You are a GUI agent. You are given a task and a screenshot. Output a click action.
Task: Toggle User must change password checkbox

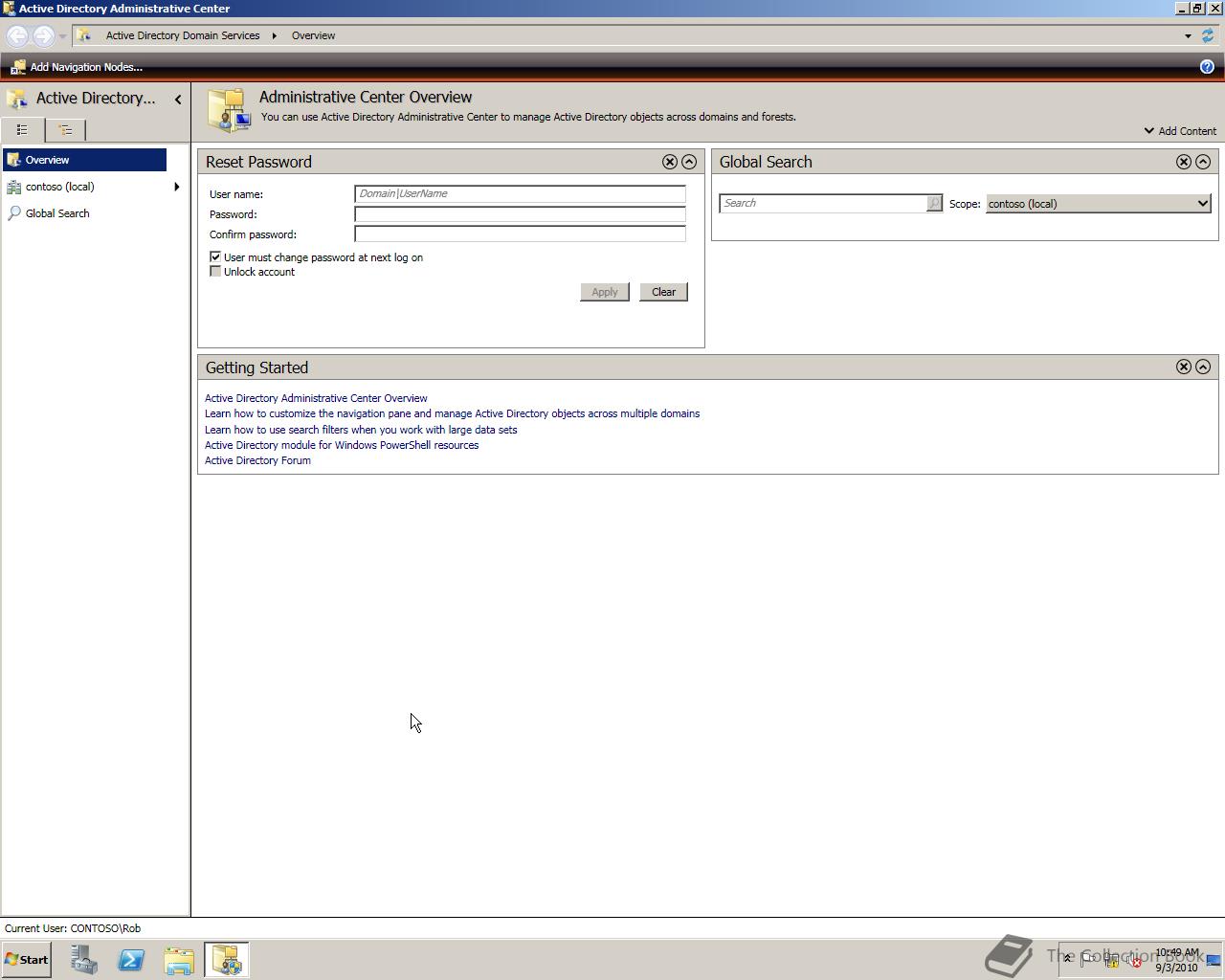pyautogui.click(x=215, y=256)
